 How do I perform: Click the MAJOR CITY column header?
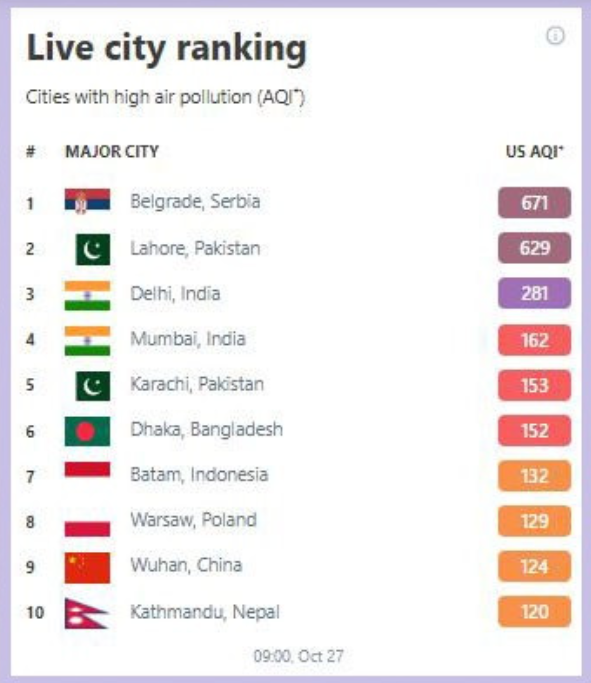click(x=112, y=152)
